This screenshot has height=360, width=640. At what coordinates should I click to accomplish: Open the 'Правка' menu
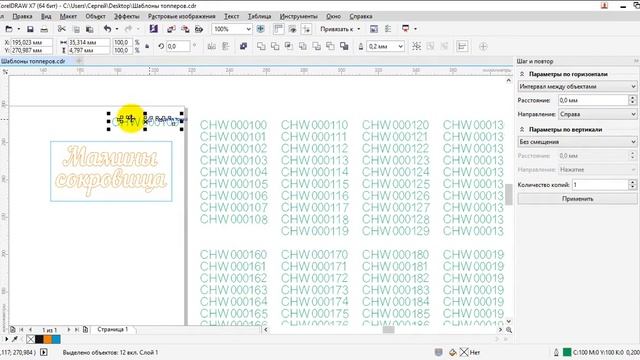point(22,16)
